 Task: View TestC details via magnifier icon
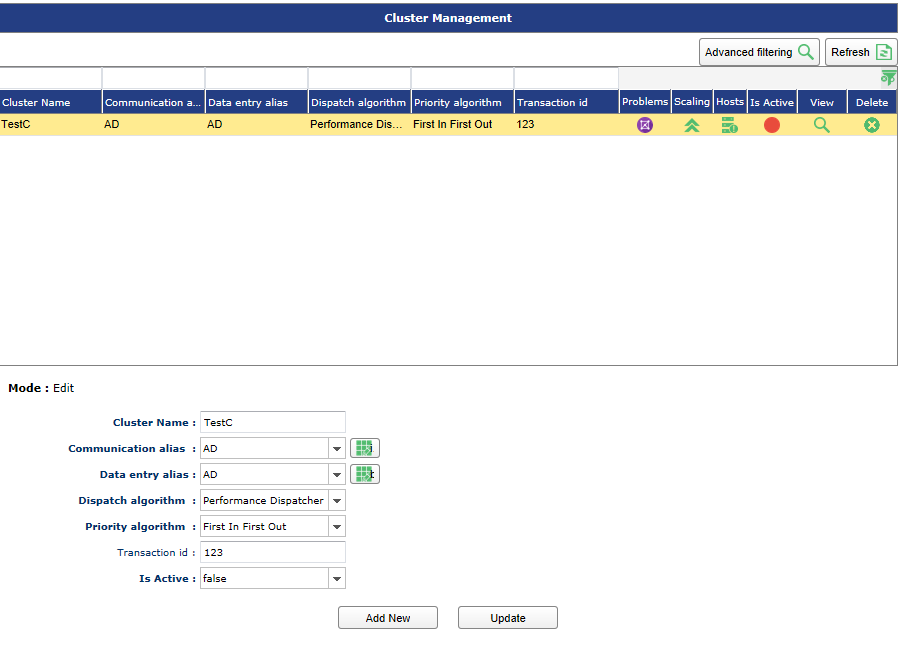[821, 125]
